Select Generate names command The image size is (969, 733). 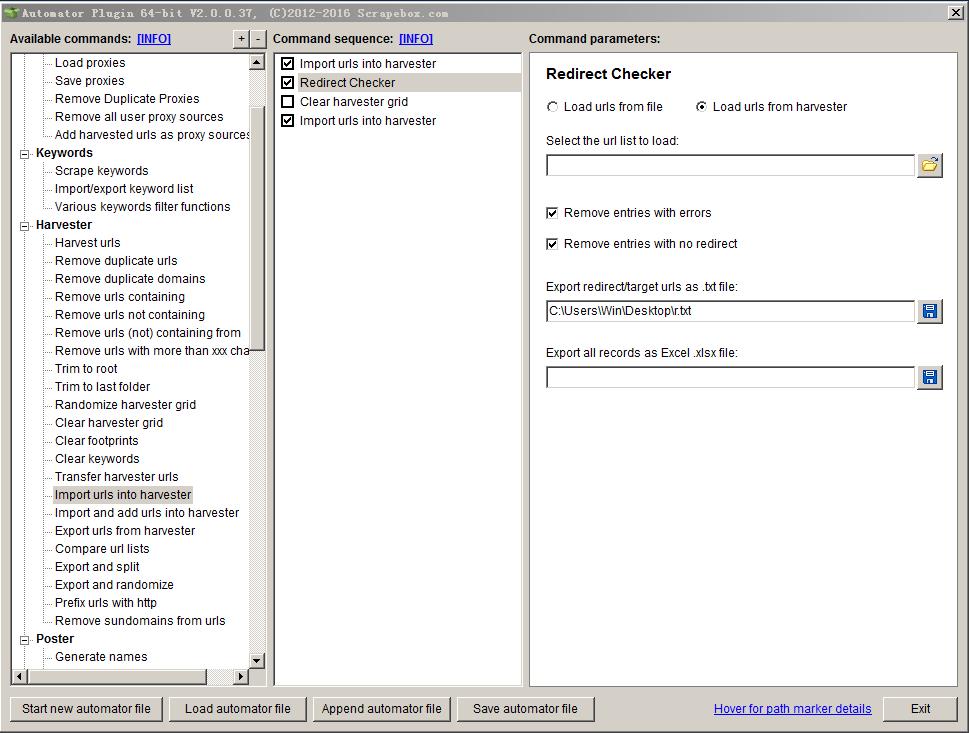coord(101,656)
